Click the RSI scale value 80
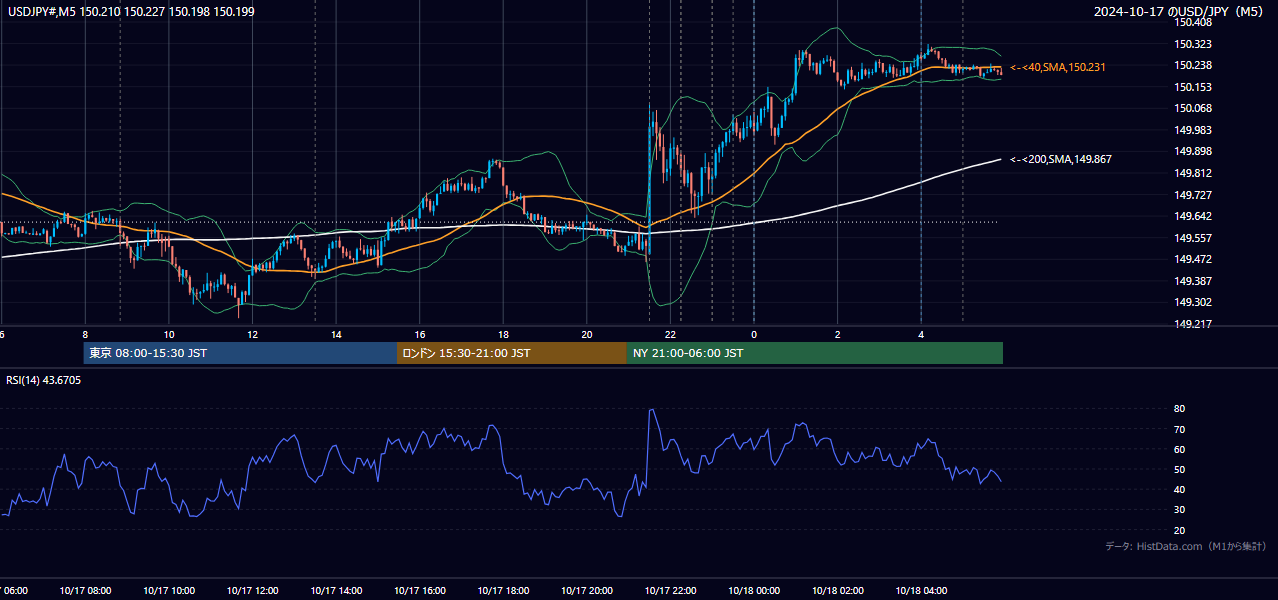1278x600 pixels. (x=1179, y=409)
